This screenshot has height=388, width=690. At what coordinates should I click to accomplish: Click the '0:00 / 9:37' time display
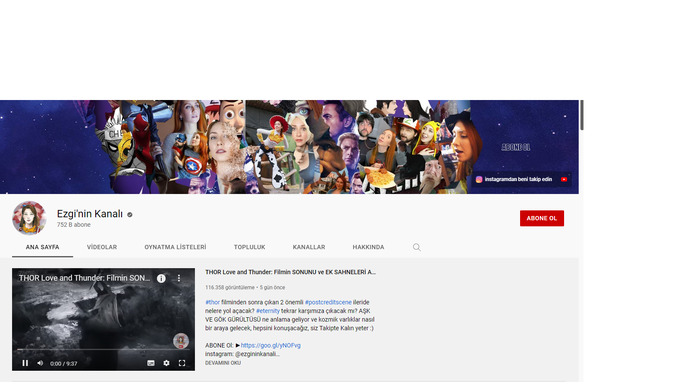(64, 364)
